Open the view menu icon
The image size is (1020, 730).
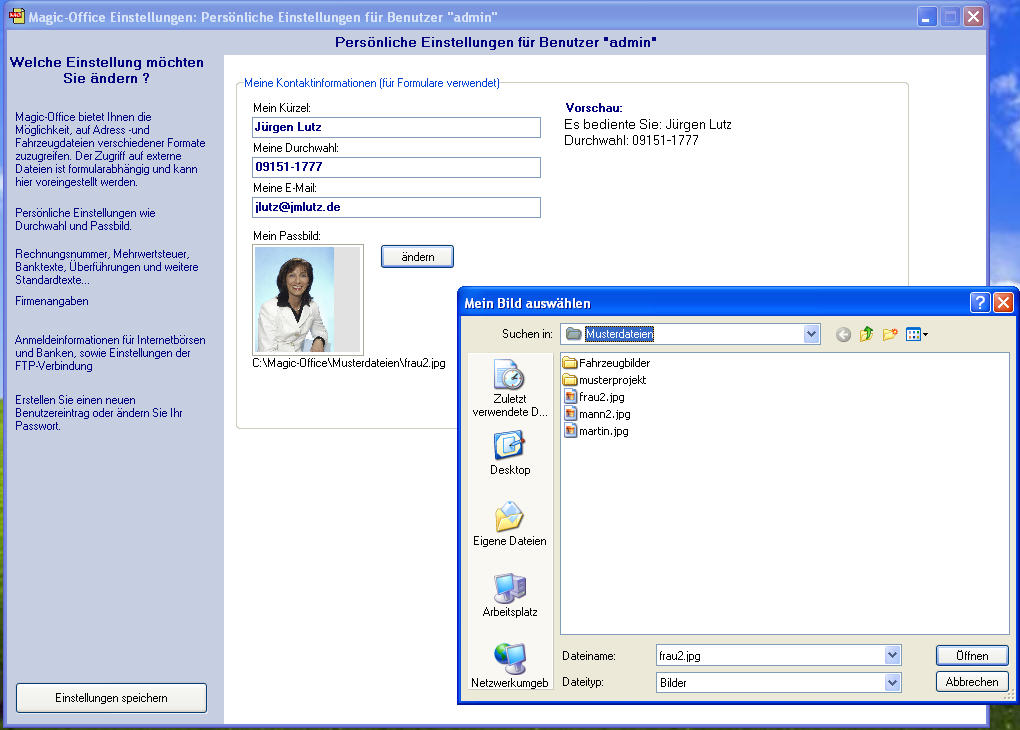917,334
